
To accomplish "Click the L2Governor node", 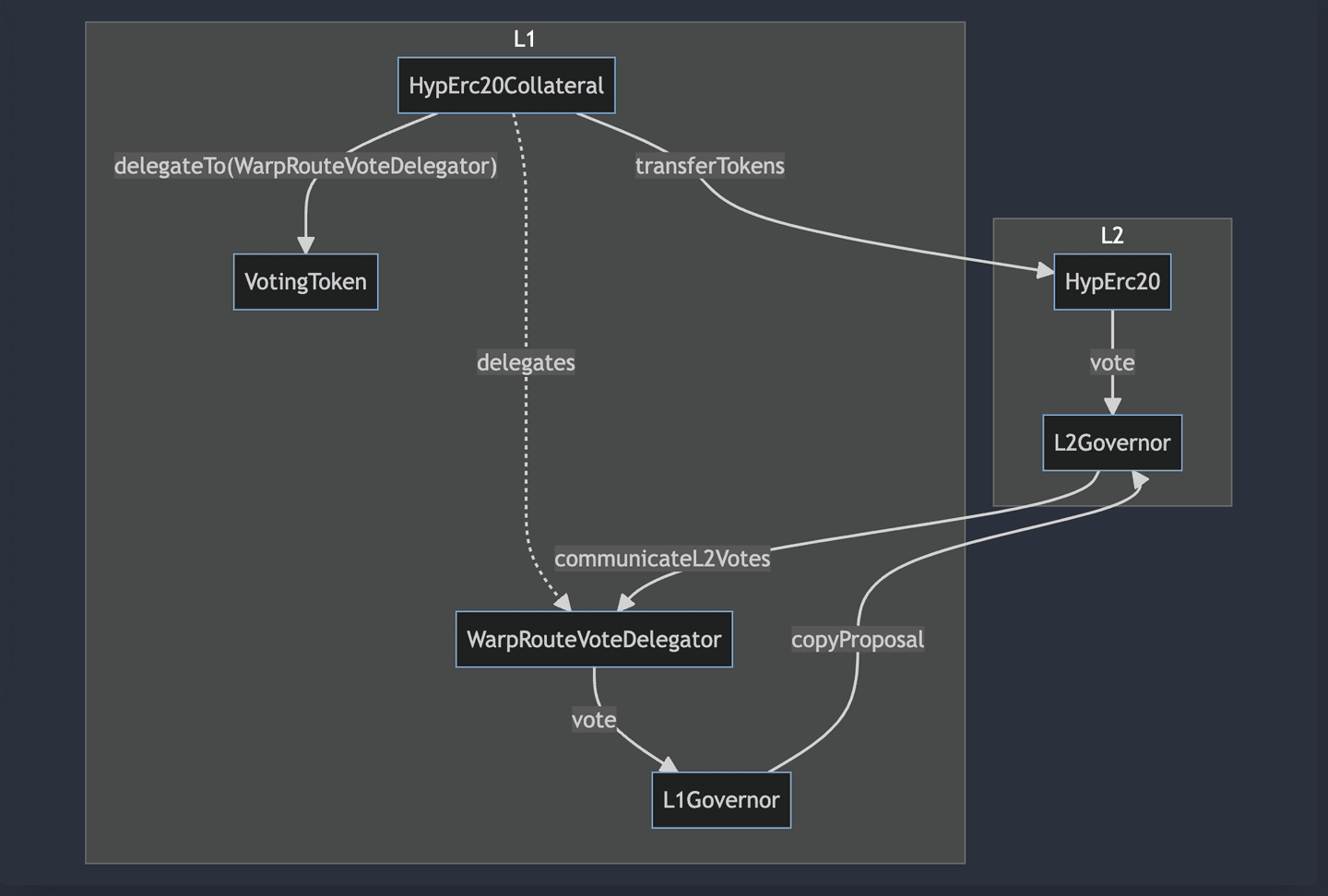I will click(1112, 442).
